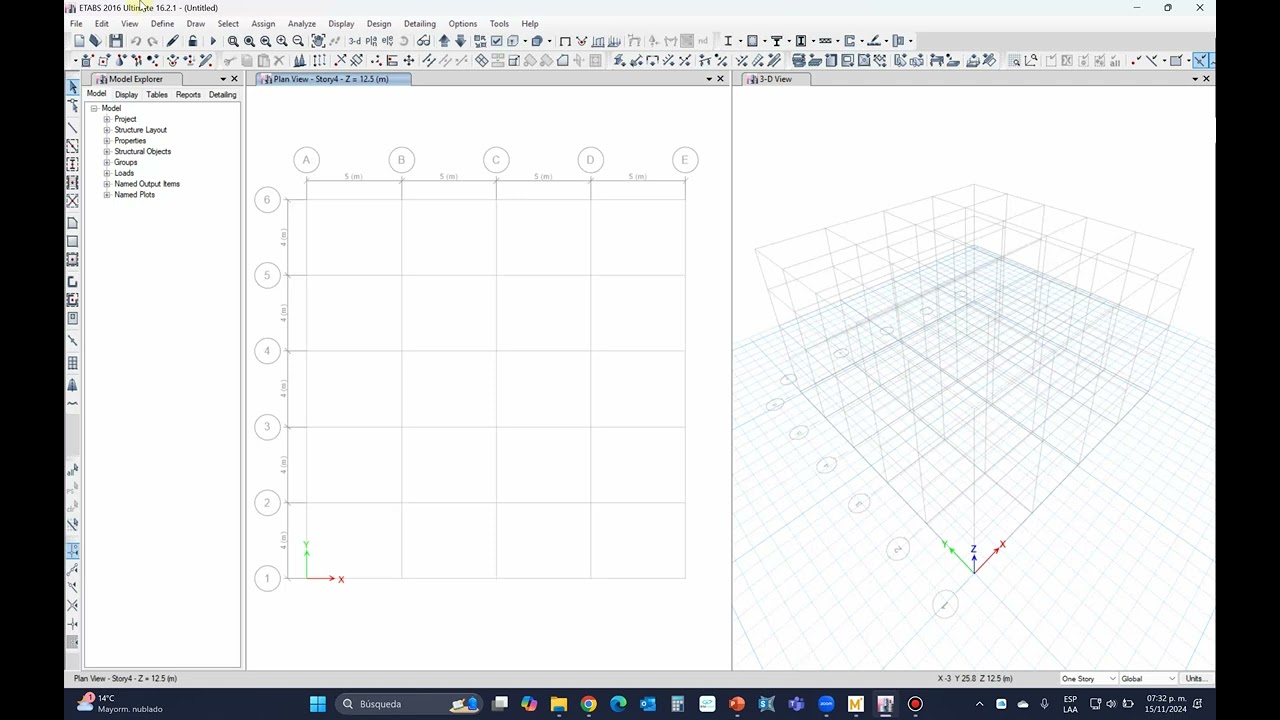Select the Draw Floor polygon tool in sidebar
1280x720 pixels.
[x=72, y=223]
